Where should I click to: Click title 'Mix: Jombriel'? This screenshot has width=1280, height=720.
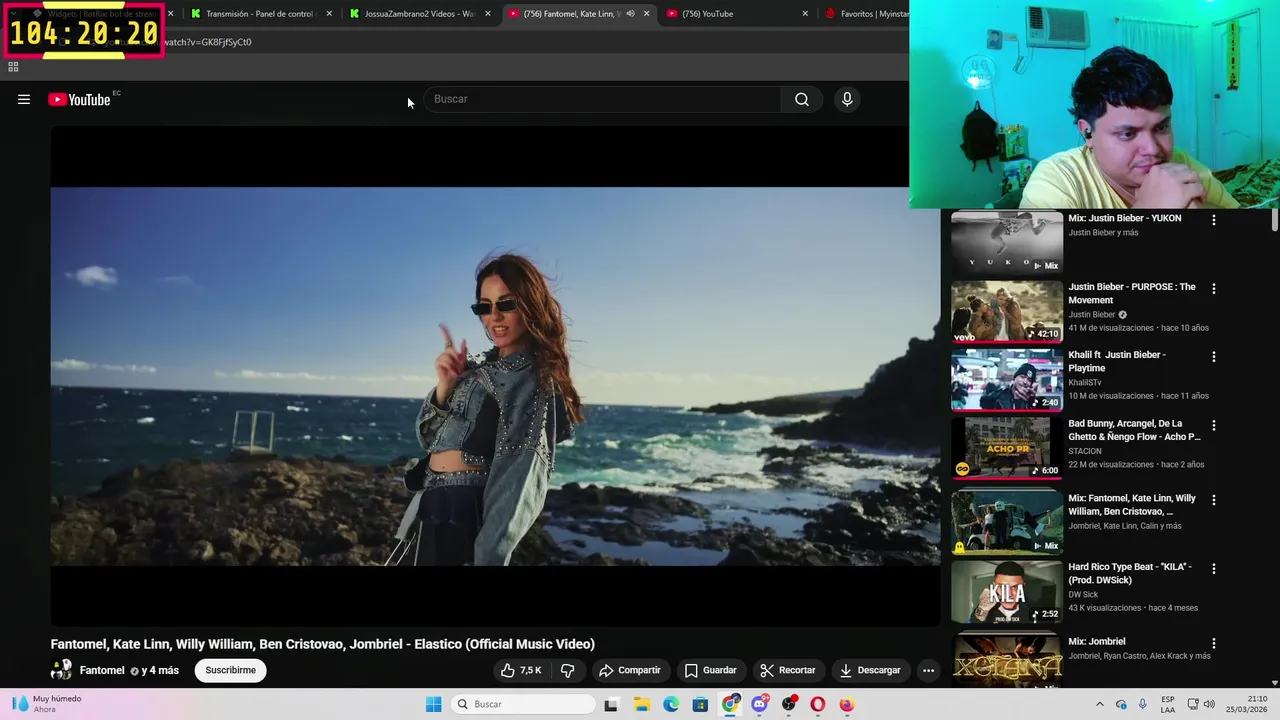[x=1097, y=641]
